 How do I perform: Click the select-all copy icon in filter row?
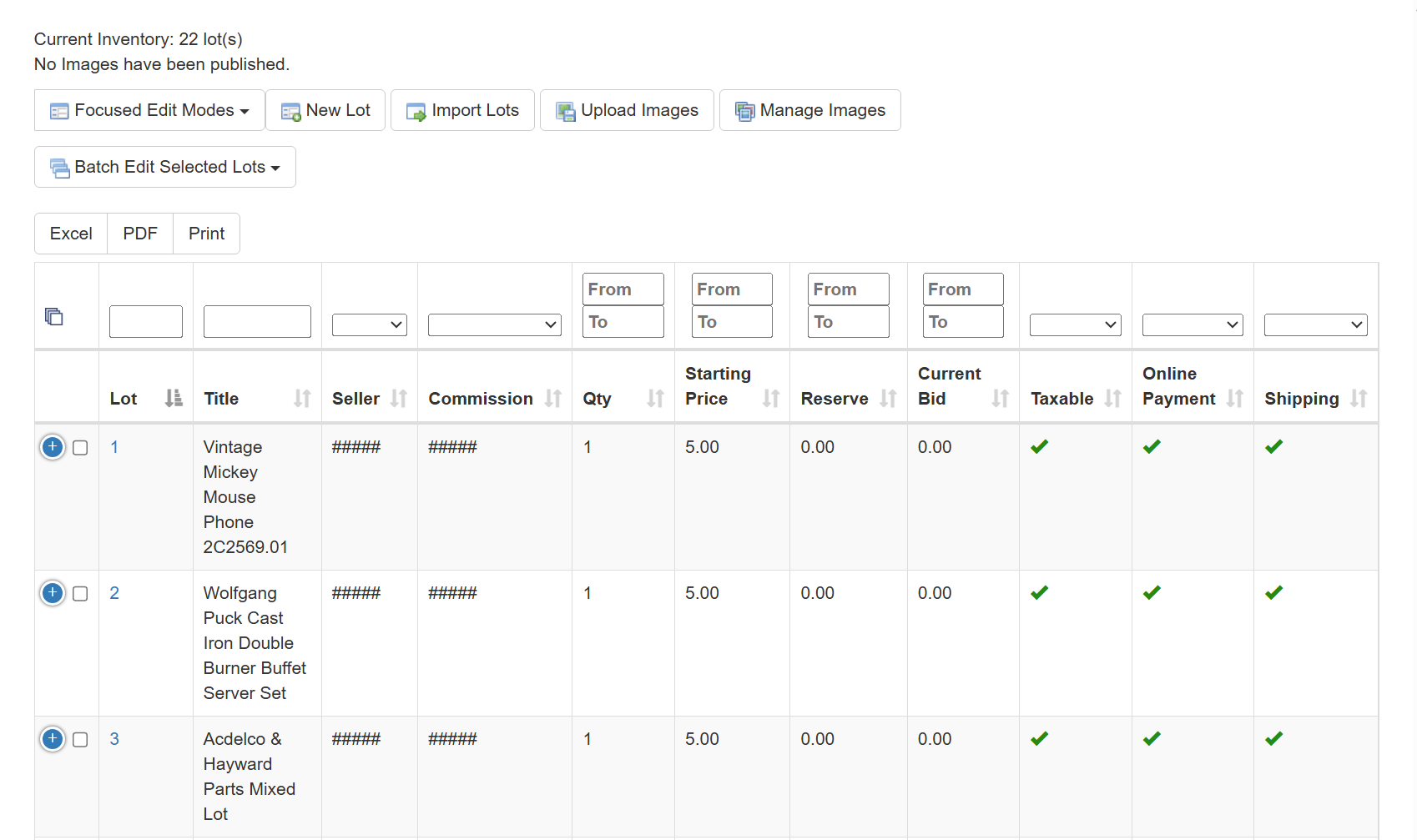(x=54, y=316)
